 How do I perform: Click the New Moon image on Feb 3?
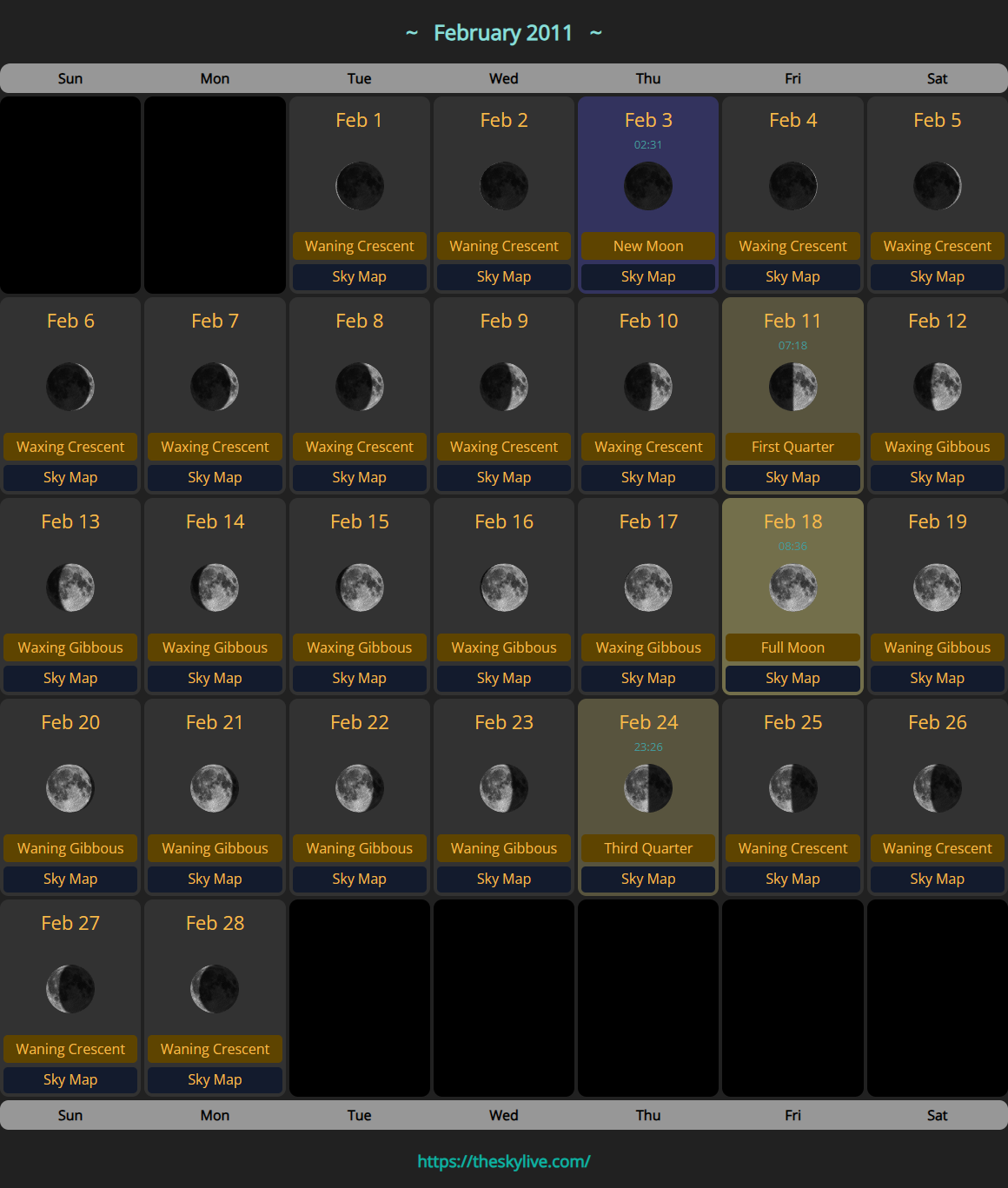pyautogui.click(x=648, y=186)
